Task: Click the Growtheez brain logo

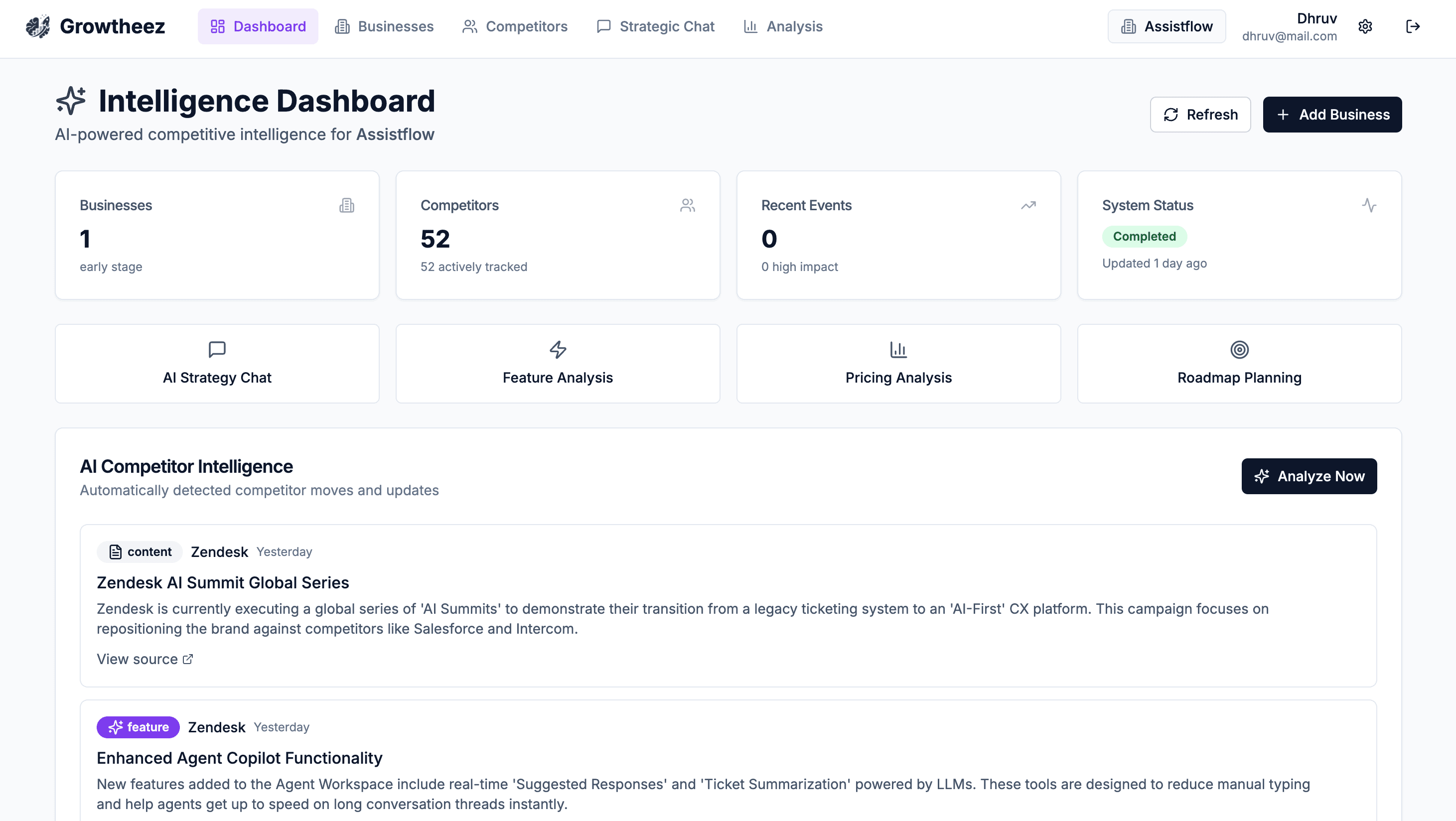Action: point(37,26)
